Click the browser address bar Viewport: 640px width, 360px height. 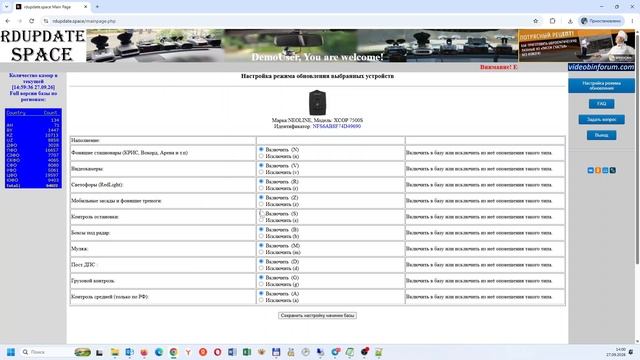(286, 21)
